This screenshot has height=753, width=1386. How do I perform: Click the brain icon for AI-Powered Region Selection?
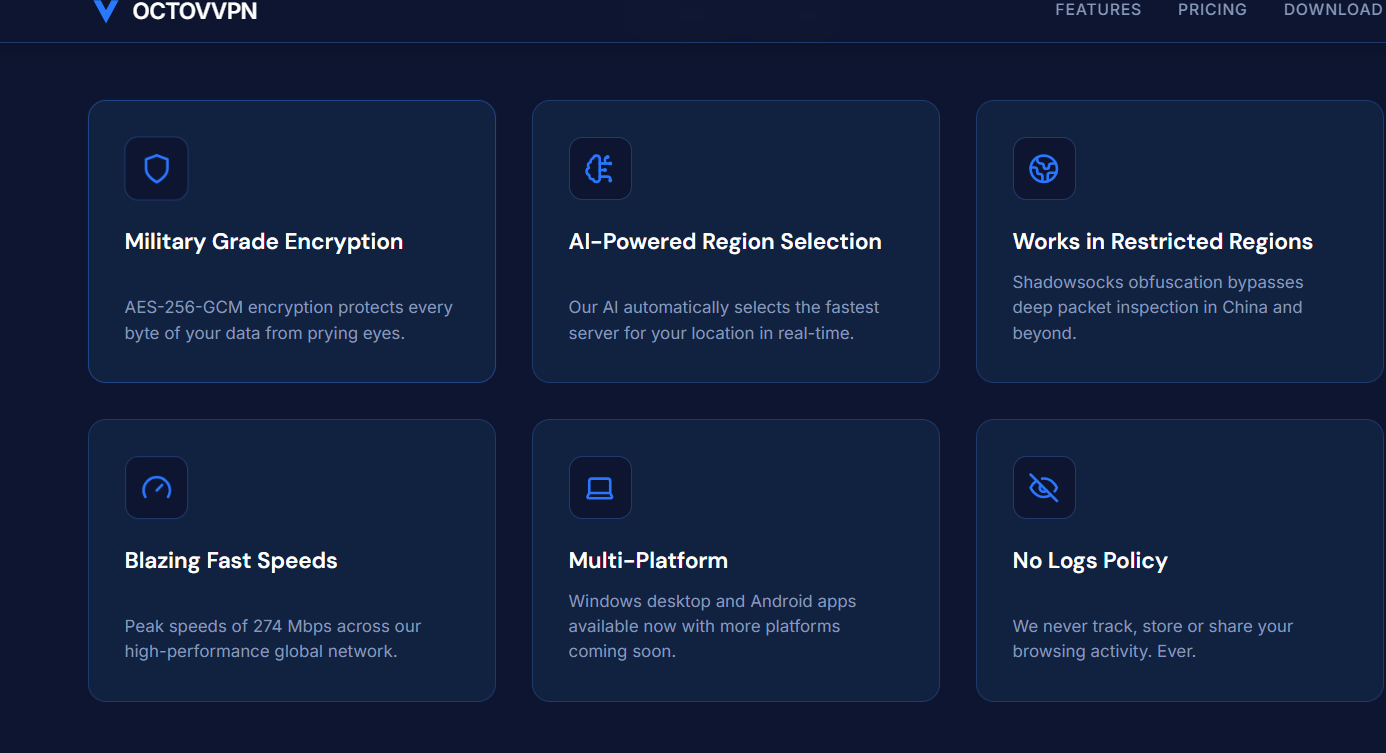tap(600, 168)
